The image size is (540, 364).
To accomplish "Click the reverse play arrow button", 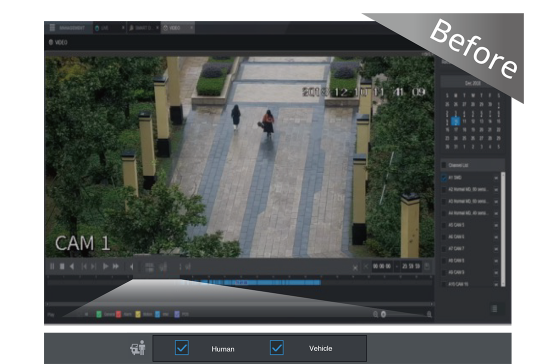I will coord(72,267).
